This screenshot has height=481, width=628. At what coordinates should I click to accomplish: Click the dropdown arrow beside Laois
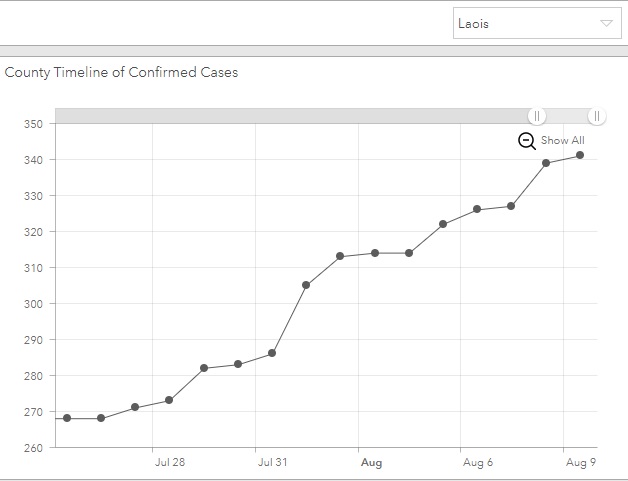(x=606, y=23)
